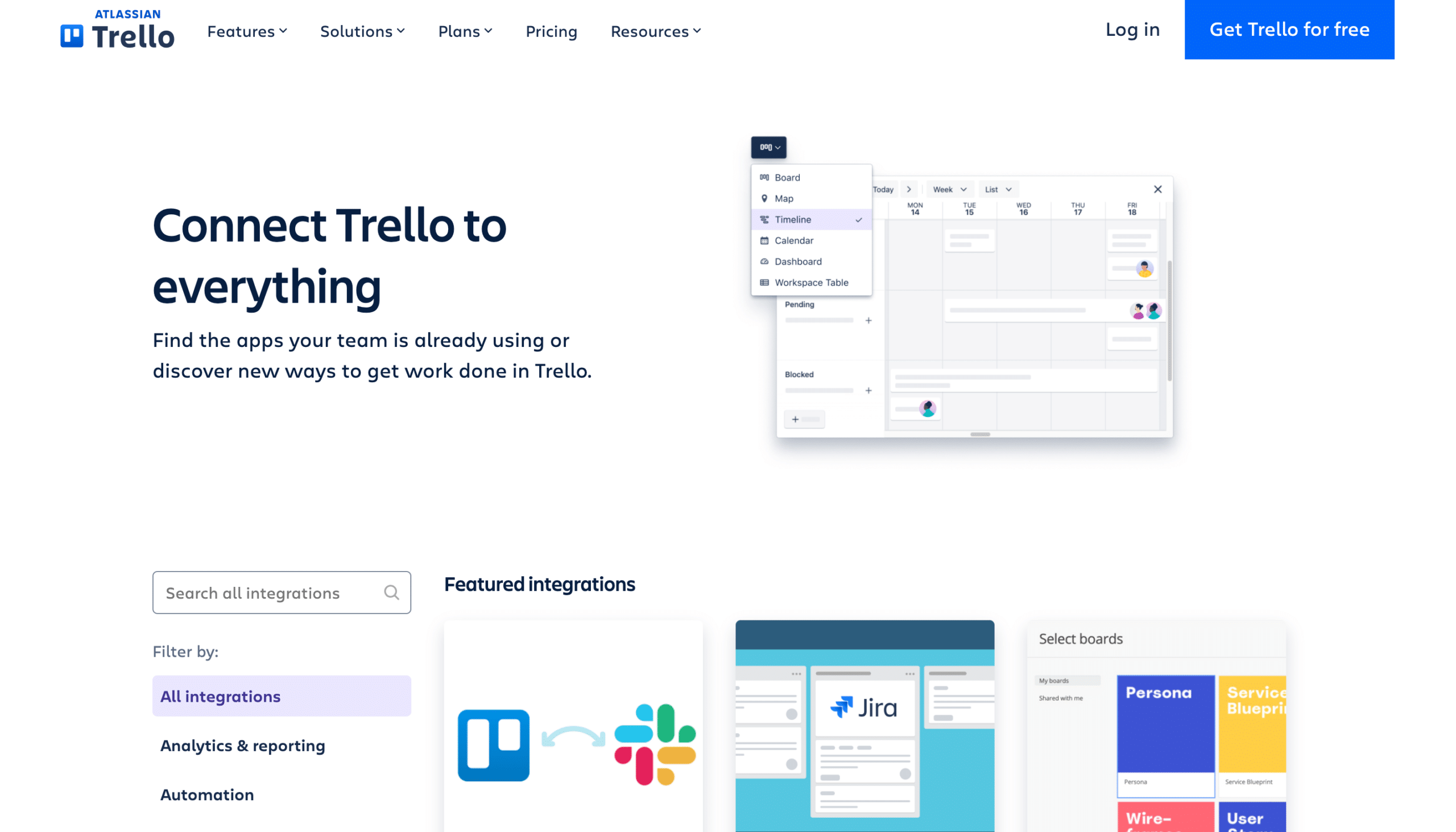Image resolution: width=1456 pixels, height=832 pixels.
Task: Select the Dashboard view icon
Action: tap(764, 261)
